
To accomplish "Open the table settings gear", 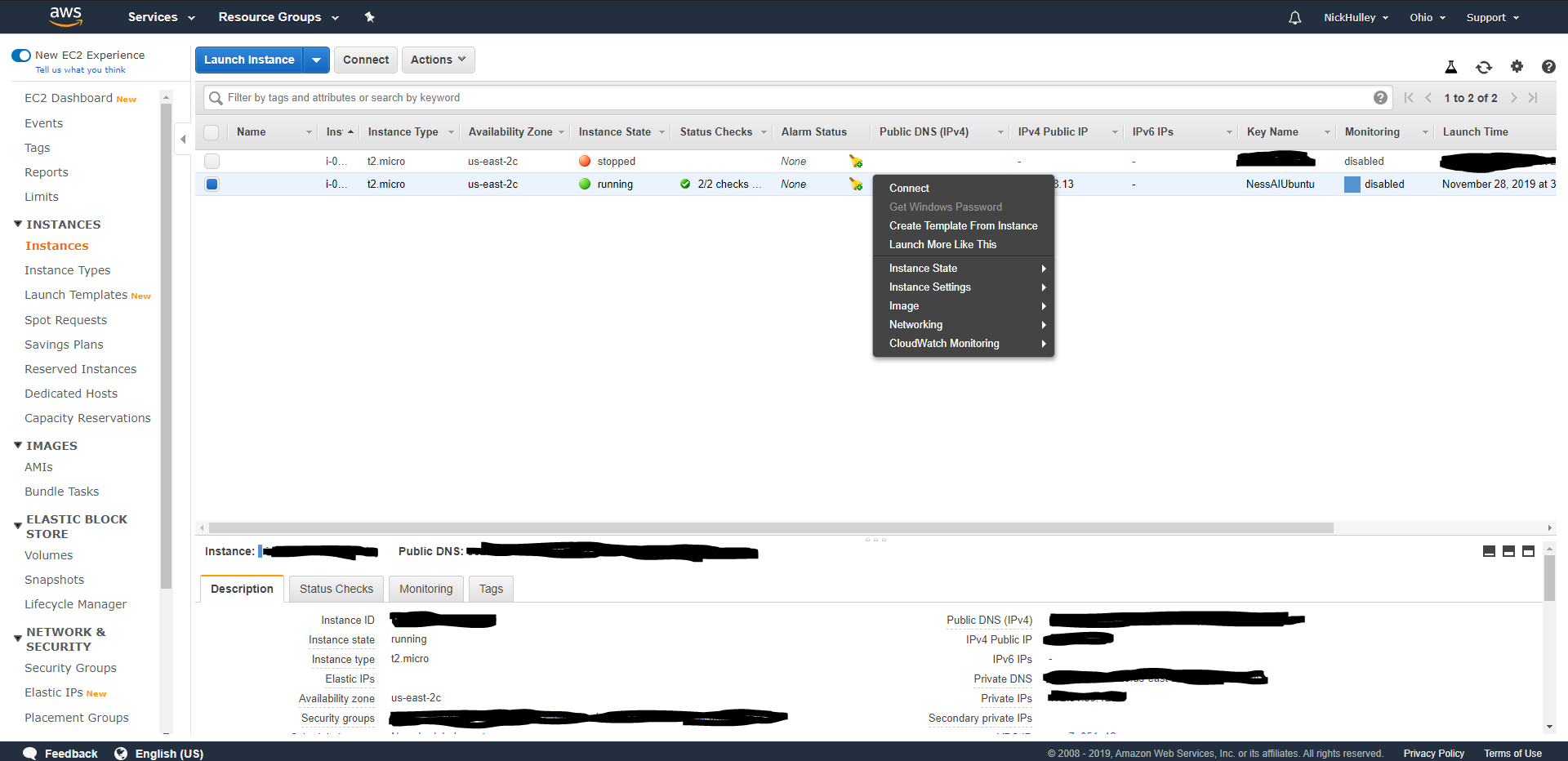I will [1517, 66].
